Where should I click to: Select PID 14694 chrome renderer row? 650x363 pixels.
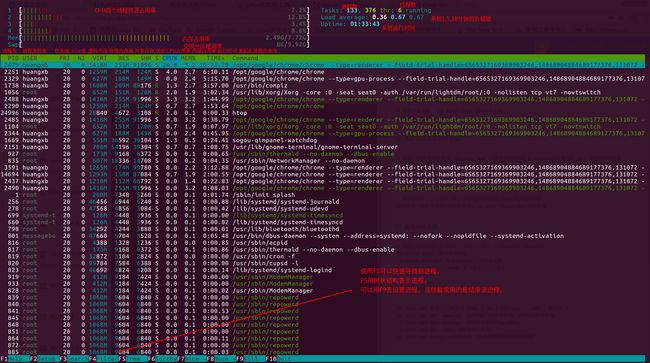tap(323, 174)
